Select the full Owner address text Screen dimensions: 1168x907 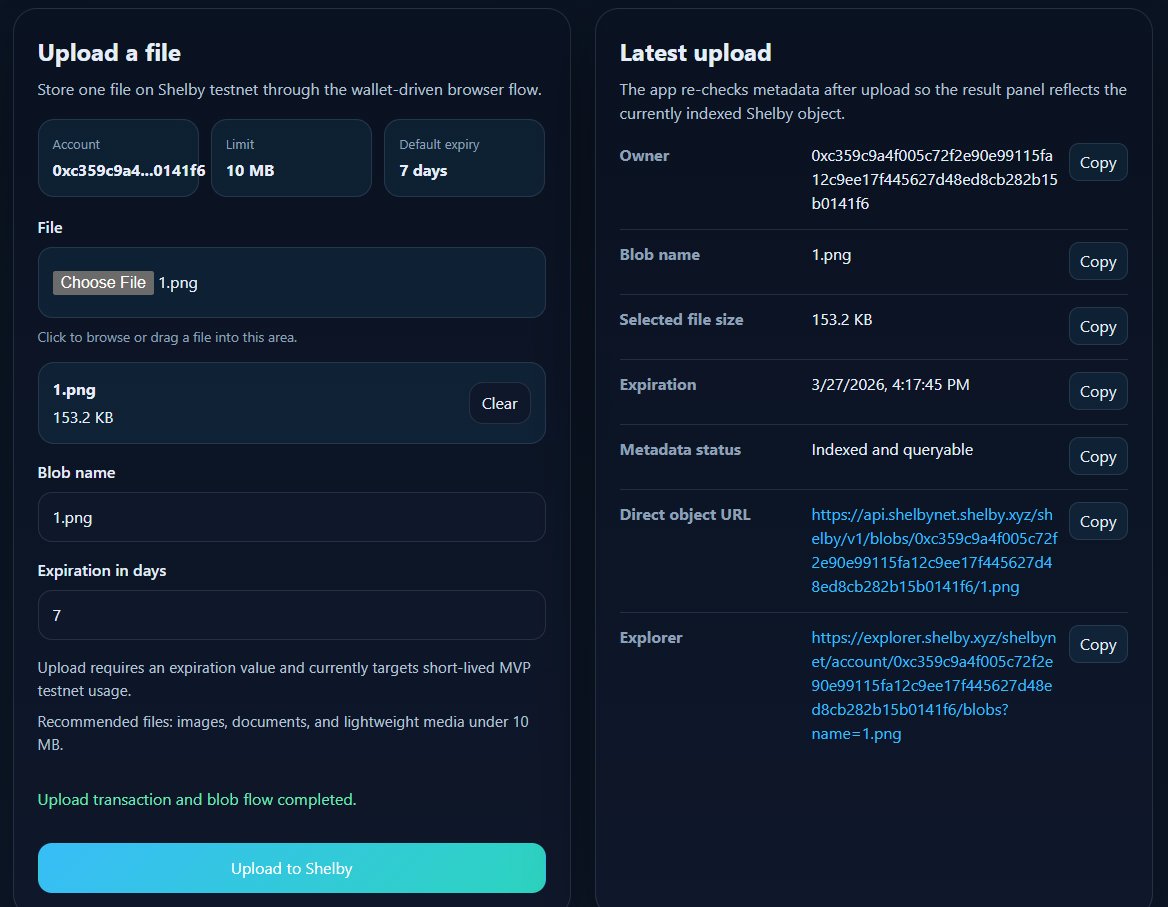pos(934,179)
